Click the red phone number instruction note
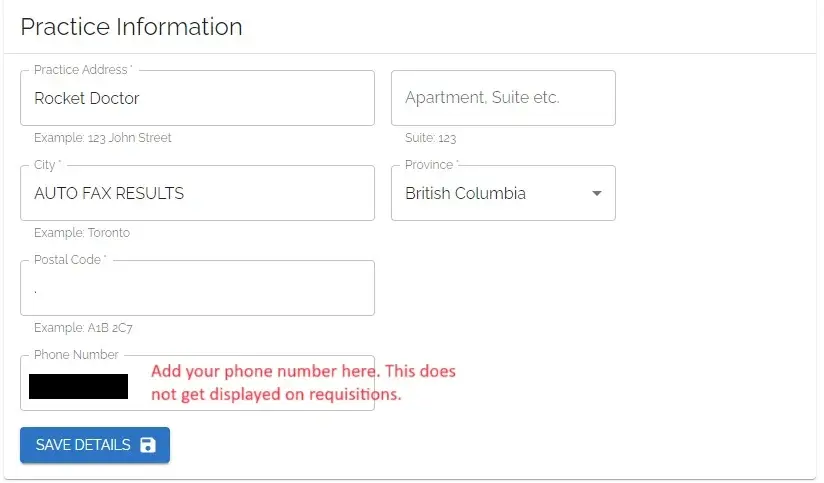This screenshot has width=824, height=483. (303, 382)
